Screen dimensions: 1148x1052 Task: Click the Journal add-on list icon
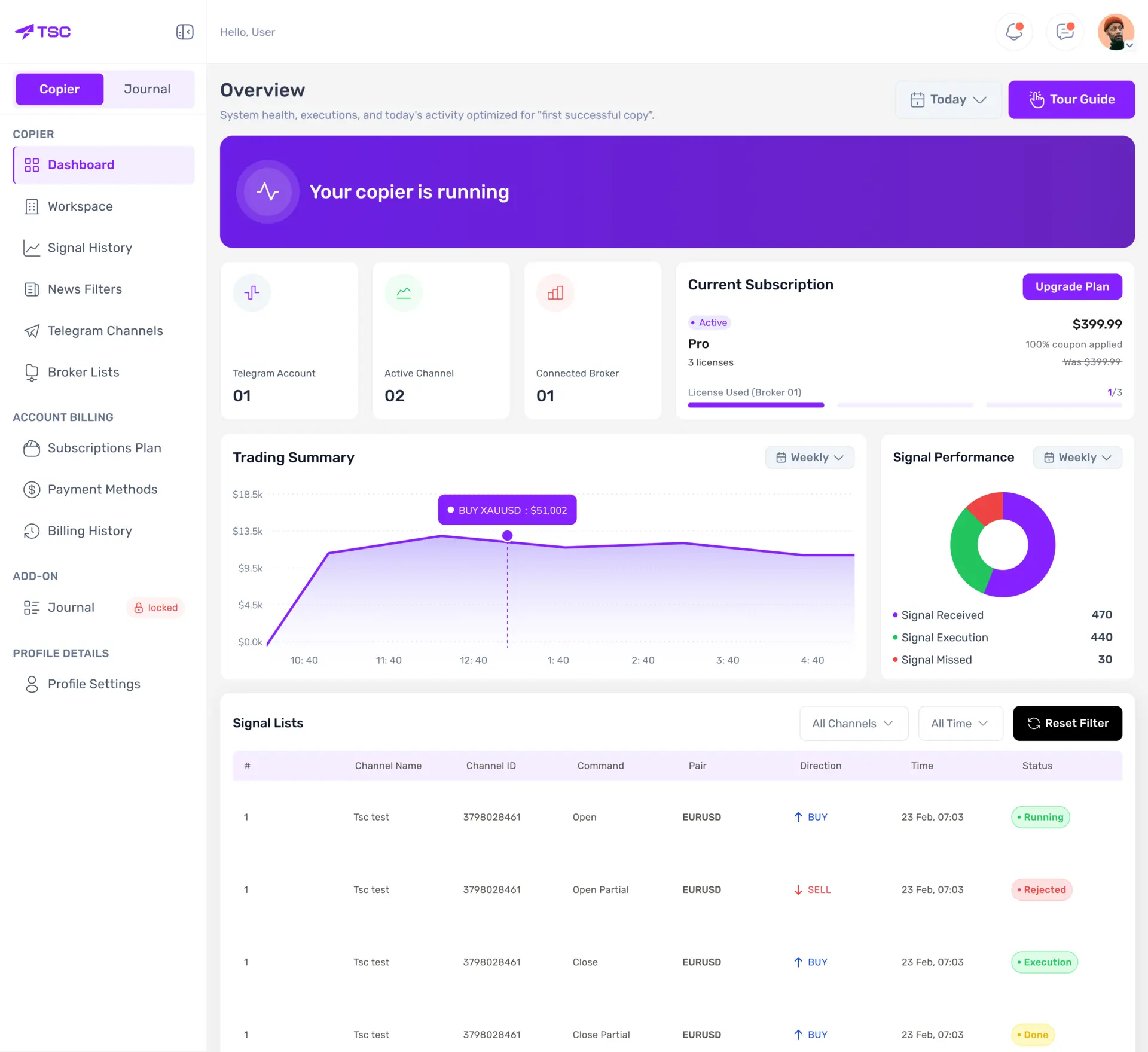point(32,608)
